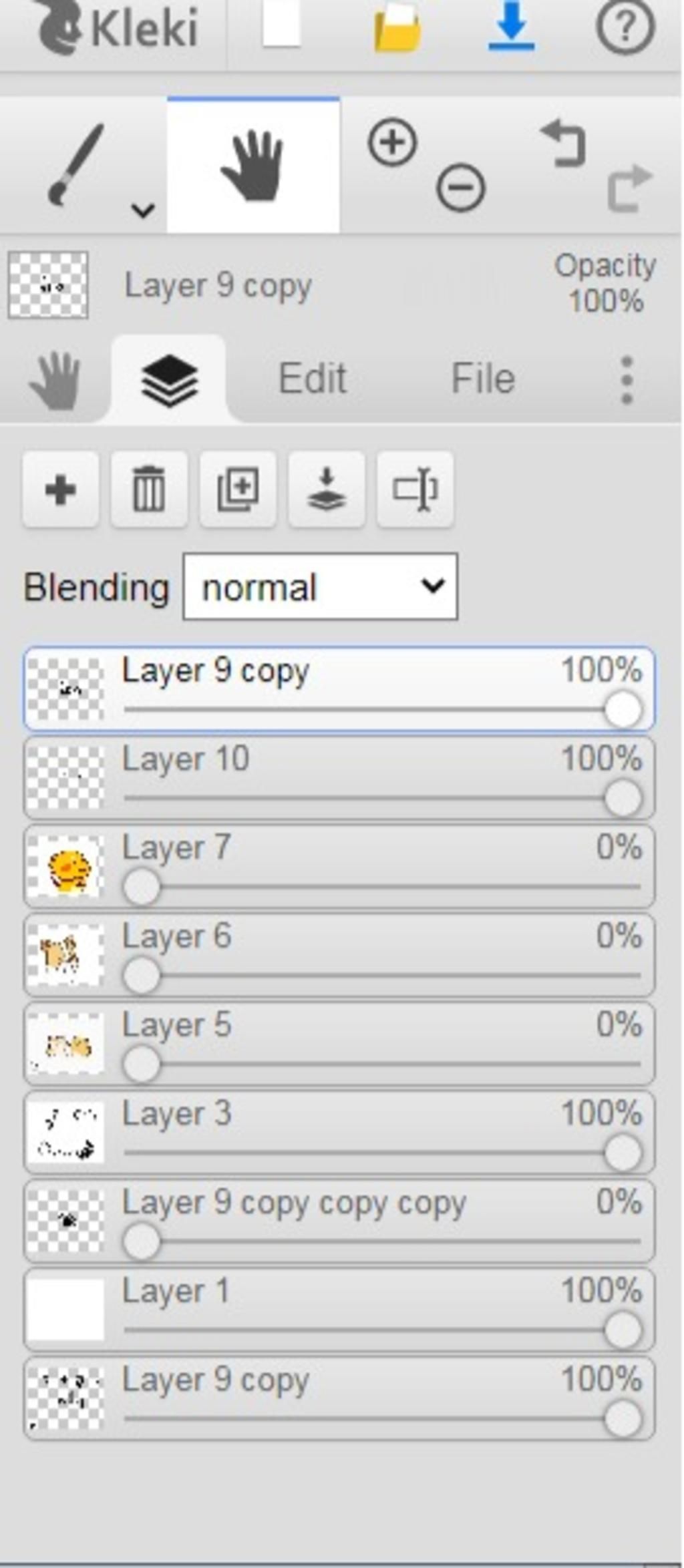Click the blue download save icon
Viewport: 684px width, 1568px height.
click(x=511, y=27)
